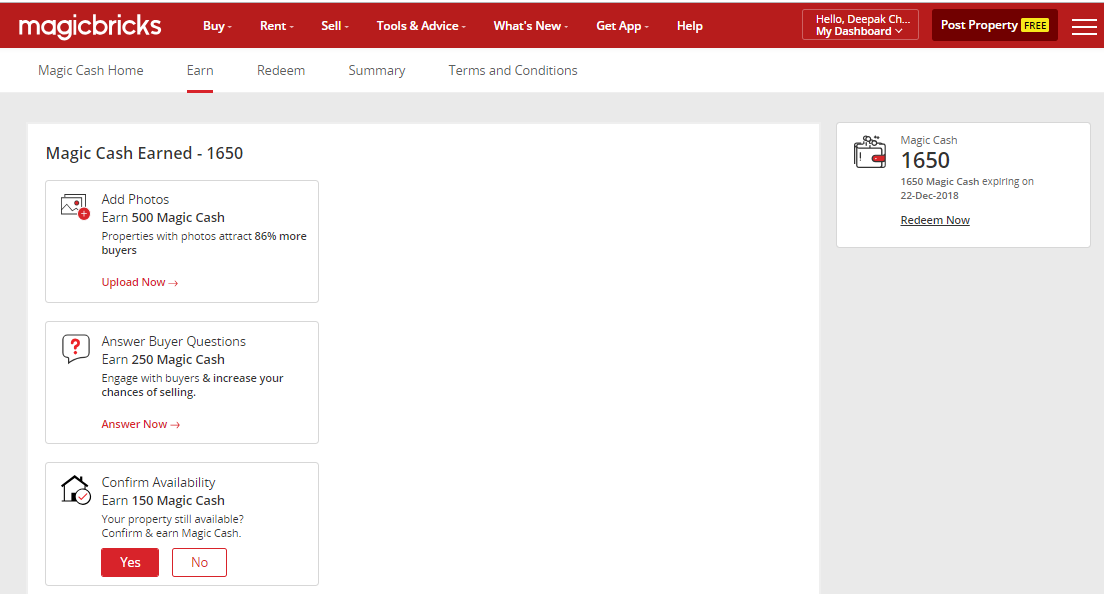Click the Confirm Availability house icon
Image resolution: width=1104 pixels, height=594 pixels.
[75, 490]
